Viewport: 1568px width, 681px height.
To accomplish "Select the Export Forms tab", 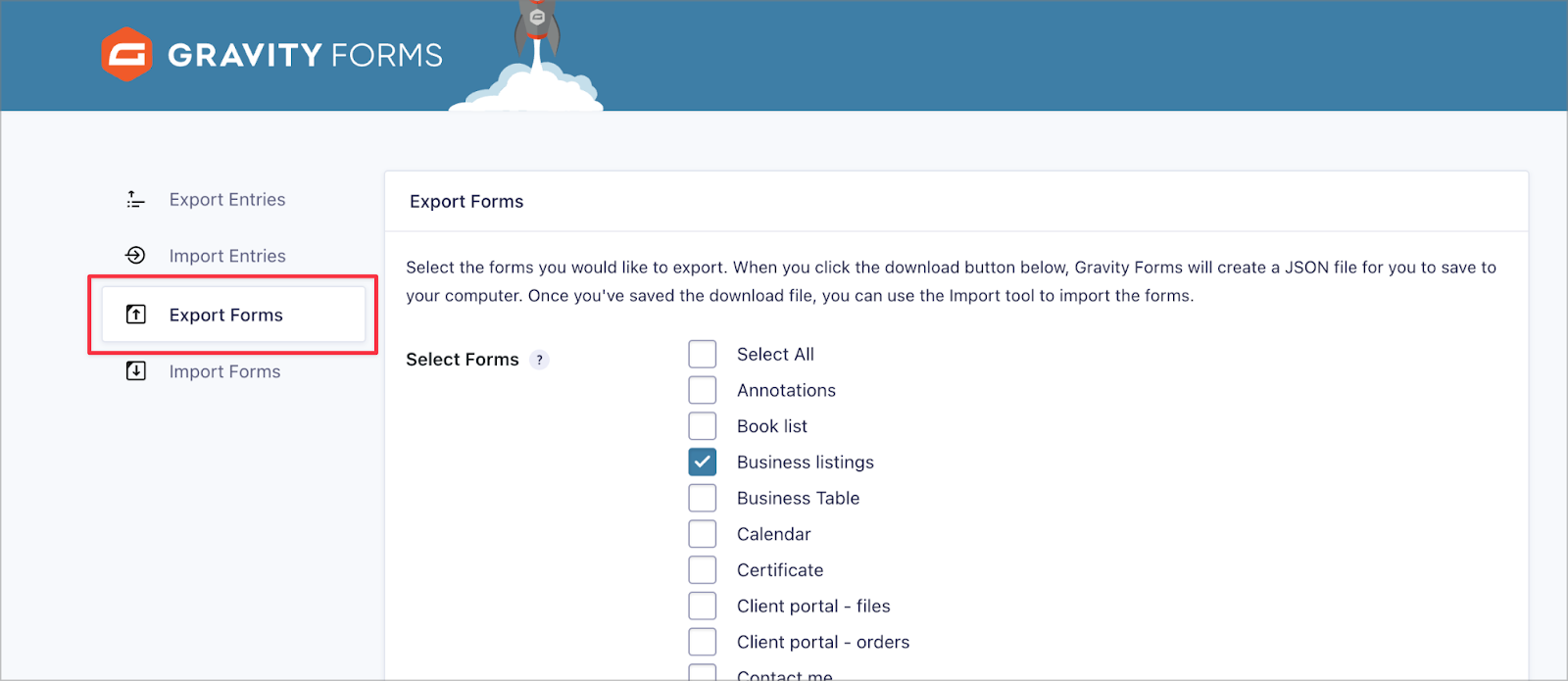I will 233,315.
